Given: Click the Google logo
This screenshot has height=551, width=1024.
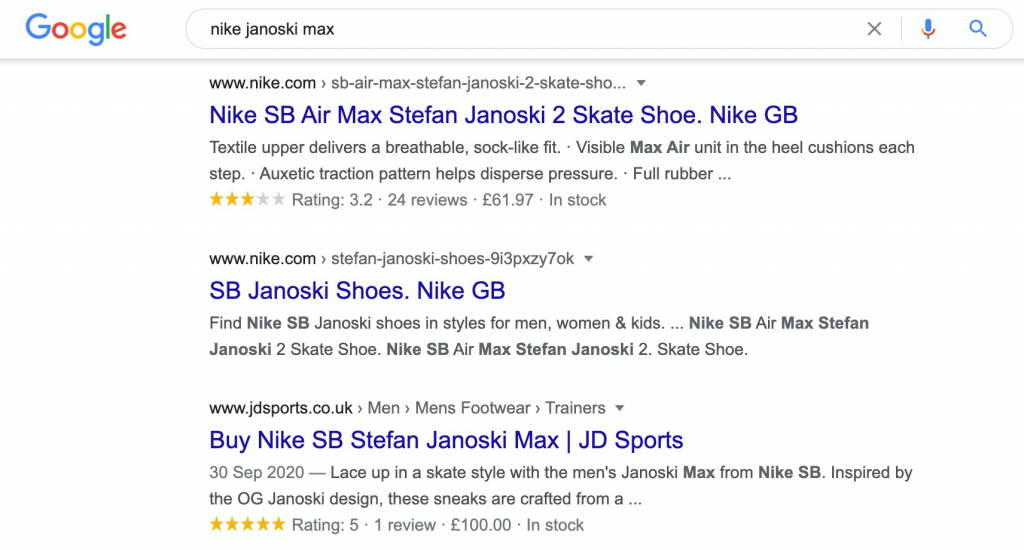Looking at the screenshot, I should [76, 29].
